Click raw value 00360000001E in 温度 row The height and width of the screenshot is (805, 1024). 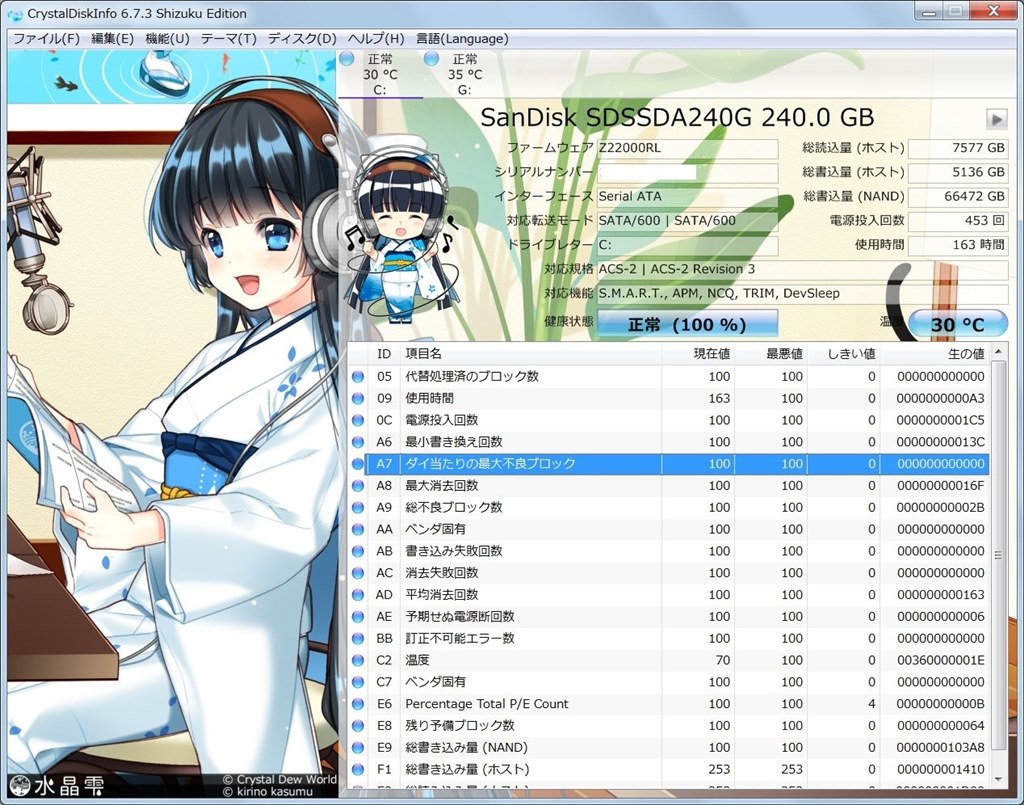pos(940,661)
